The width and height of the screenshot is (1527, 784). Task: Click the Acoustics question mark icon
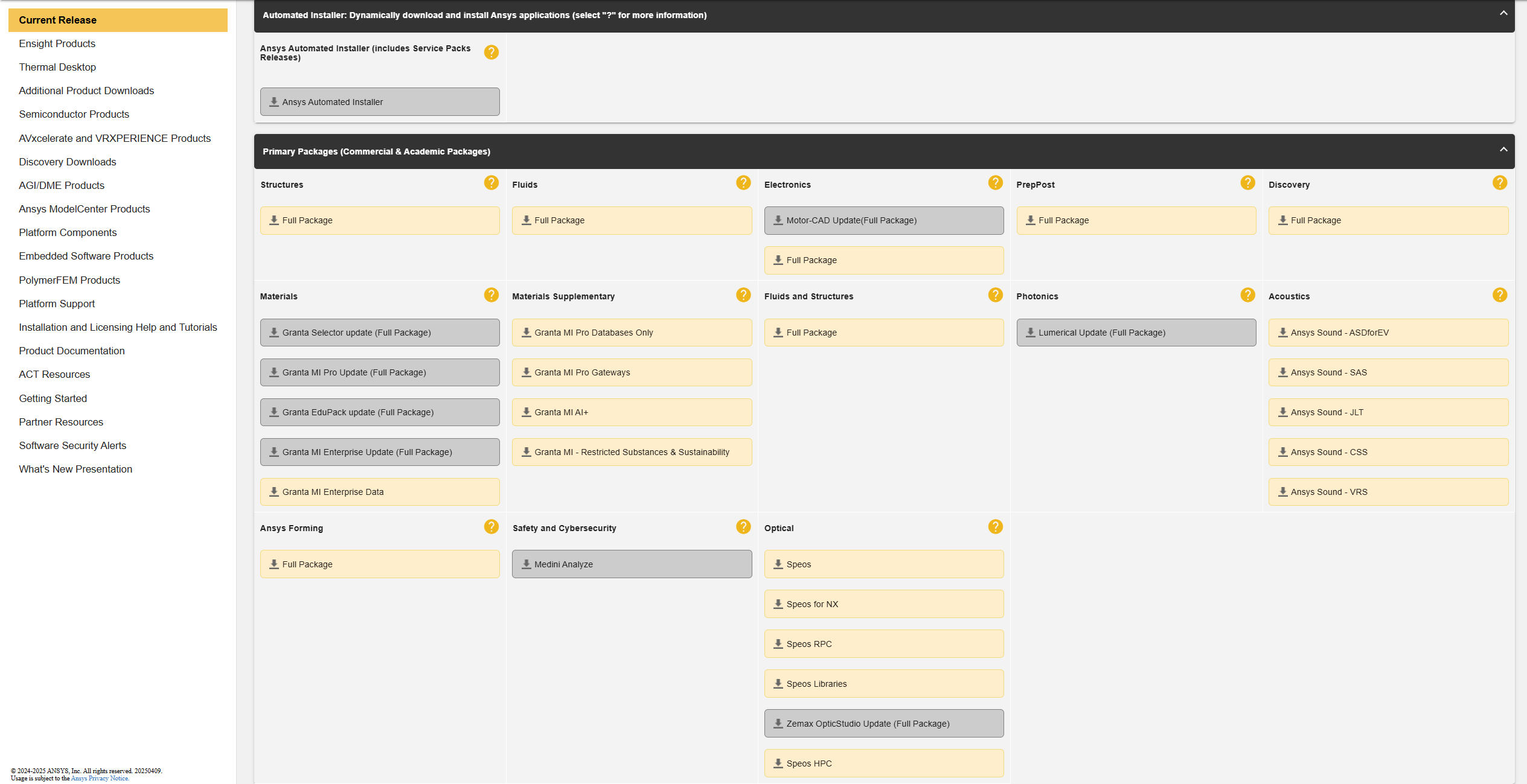pos(1499,295)
